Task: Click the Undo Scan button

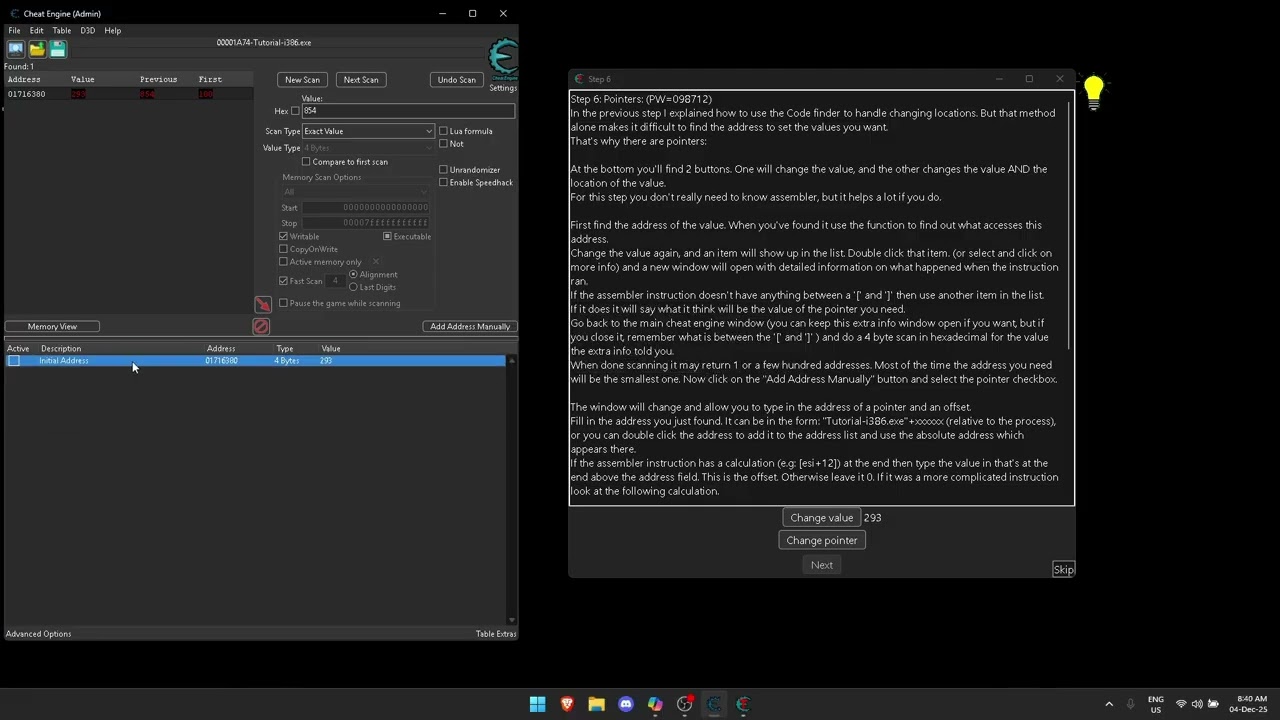Action: [456, 80]
